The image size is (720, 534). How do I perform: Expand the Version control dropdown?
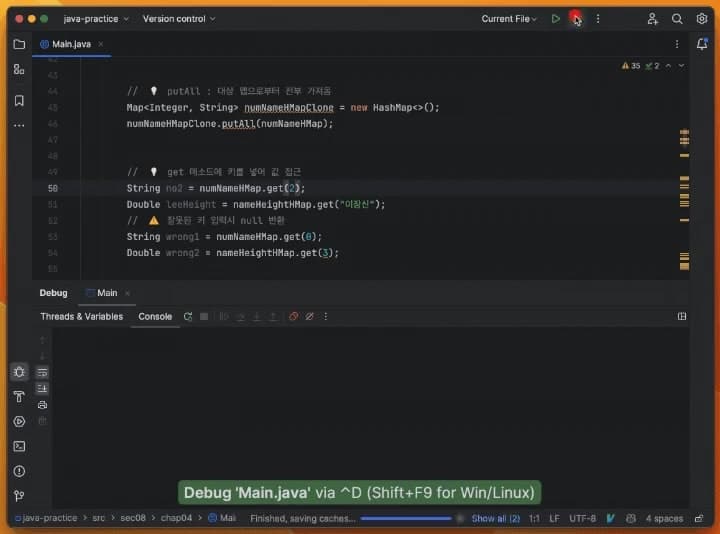point(179,19)
